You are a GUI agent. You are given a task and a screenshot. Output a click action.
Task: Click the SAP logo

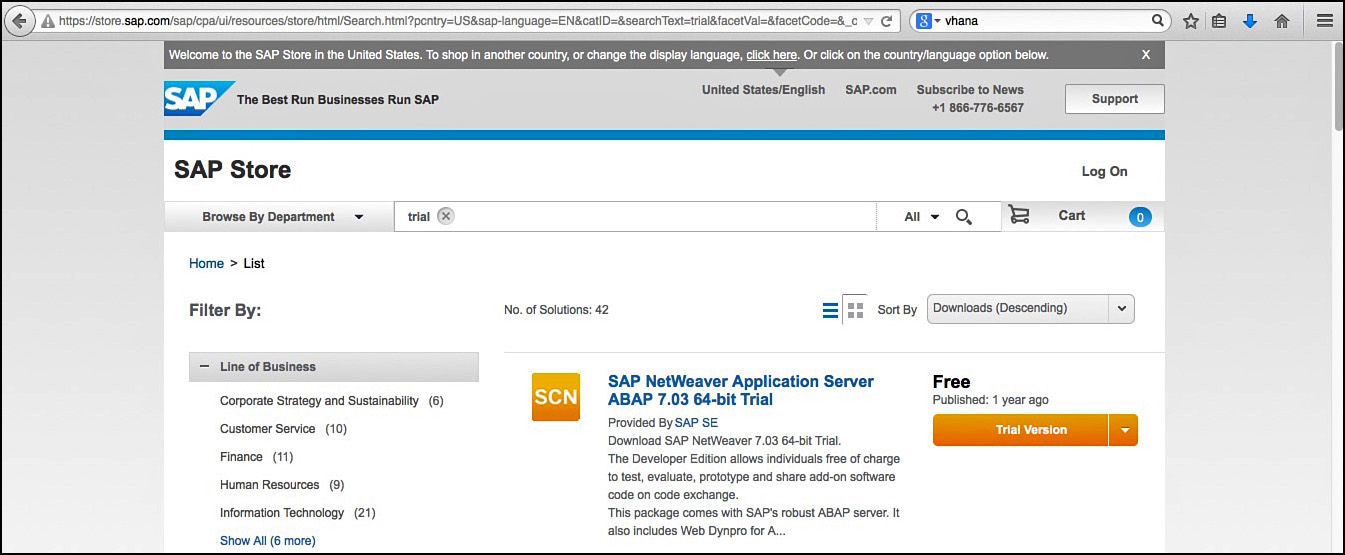coord(199,99)
